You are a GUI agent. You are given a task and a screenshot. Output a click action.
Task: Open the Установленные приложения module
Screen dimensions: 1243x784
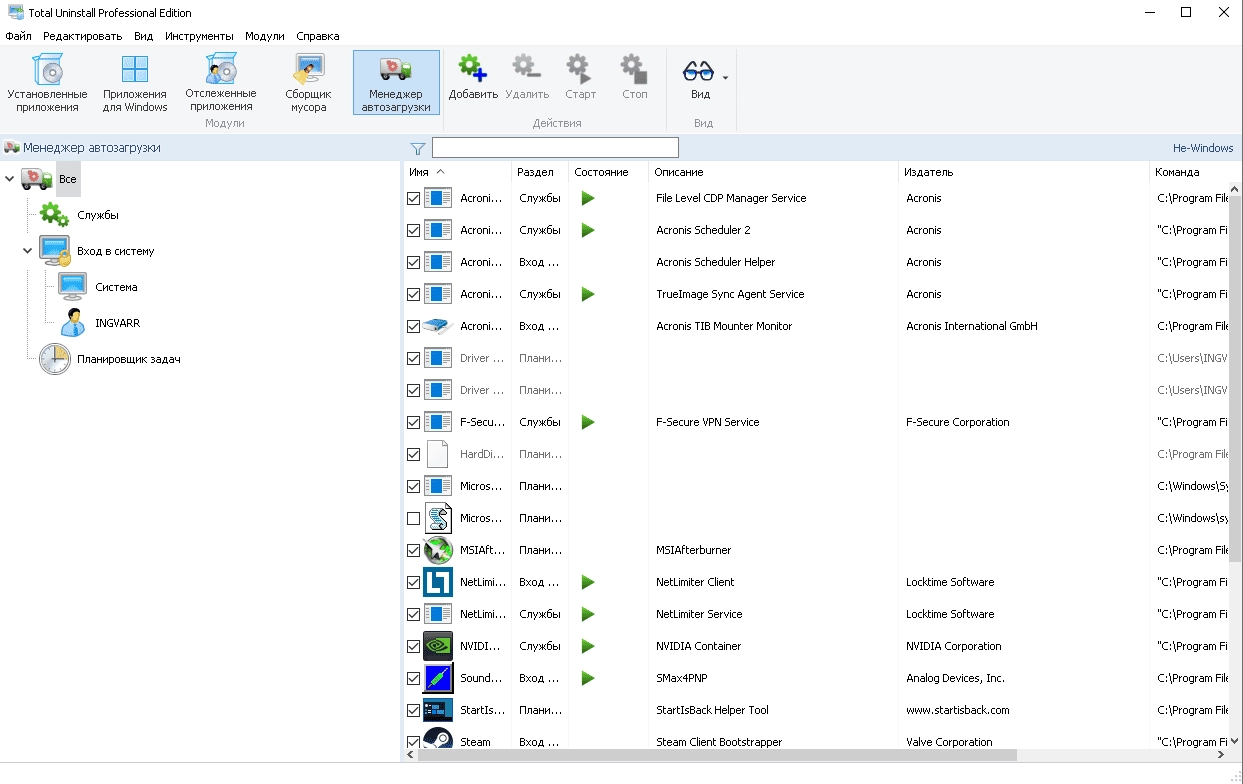[47, 83]
